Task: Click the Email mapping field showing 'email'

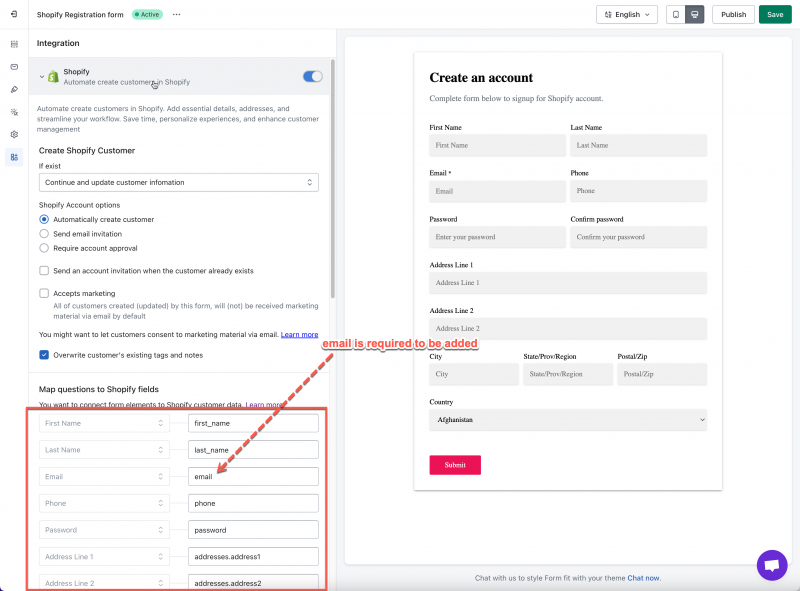Action: [253, 476]
